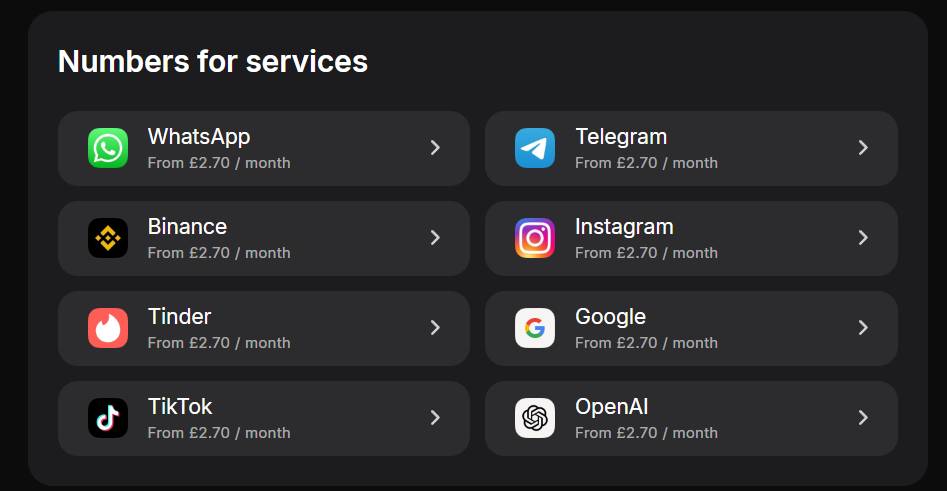Click the OpenAI logo icon
947x491 pixels.
[534, 418]
